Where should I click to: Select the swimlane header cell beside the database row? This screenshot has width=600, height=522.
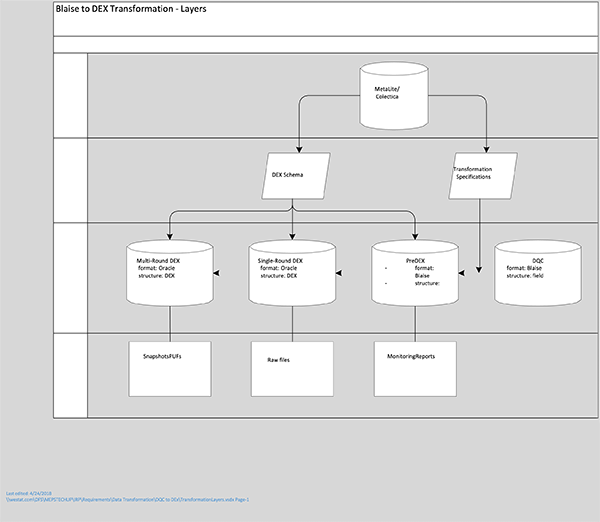[71, 277]
